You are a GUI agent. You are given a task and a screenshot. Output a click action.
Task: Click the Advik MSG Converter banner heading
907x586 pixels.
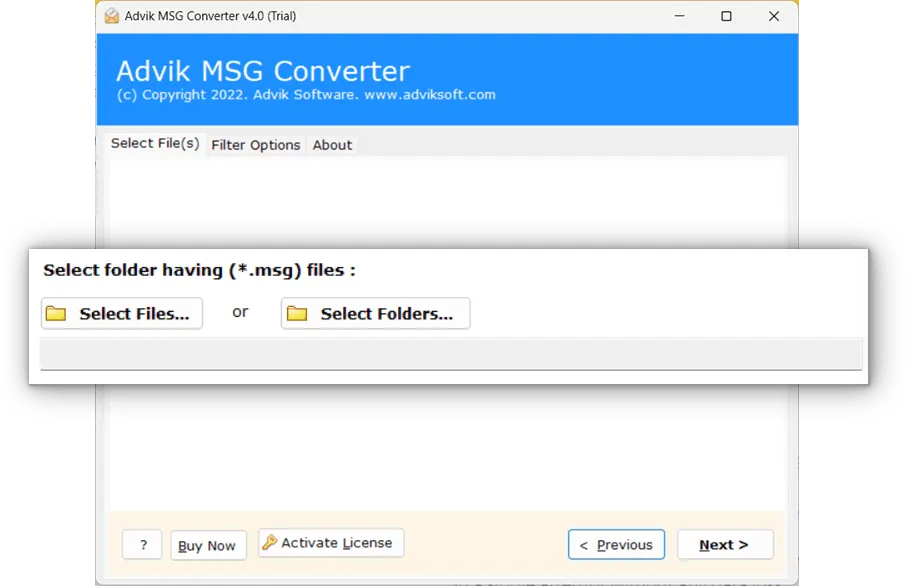[x=263, y=71]
